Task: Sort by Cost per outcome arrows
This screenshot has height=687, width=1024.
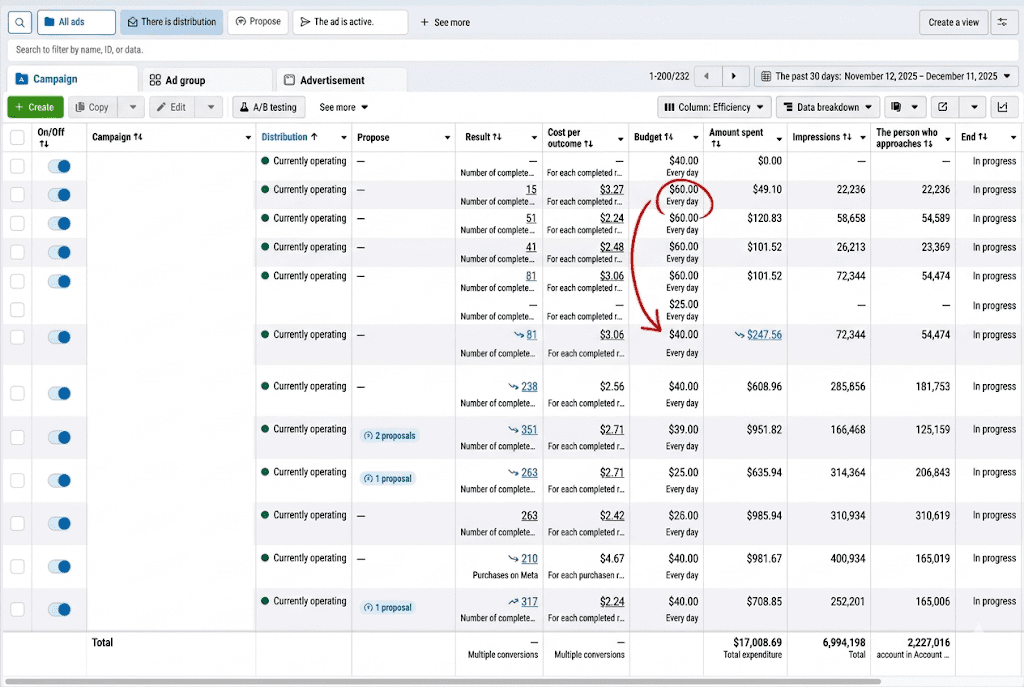Action: (x=588, y=144)
